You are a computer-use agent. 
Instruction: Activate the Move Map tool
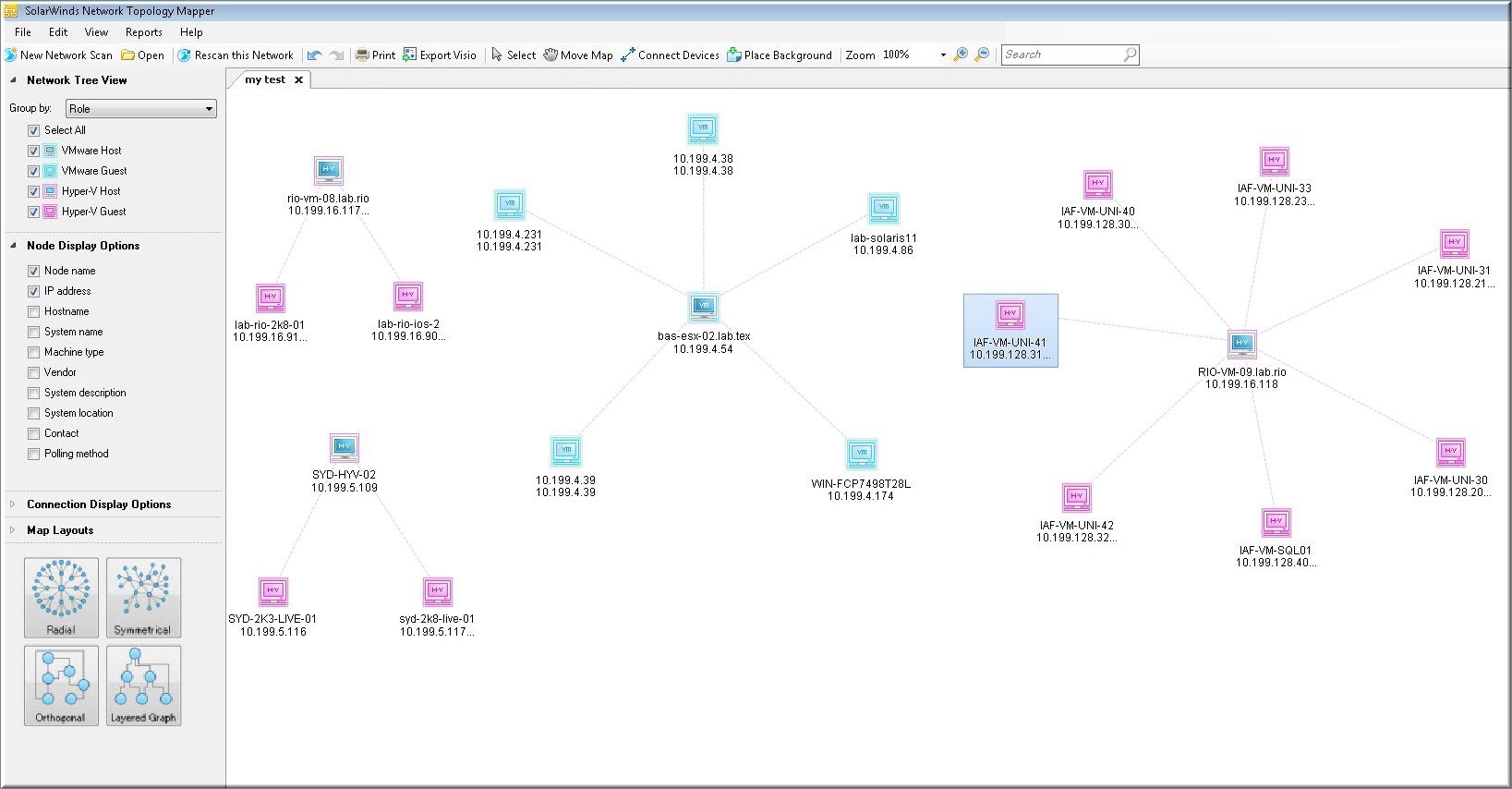578,55
